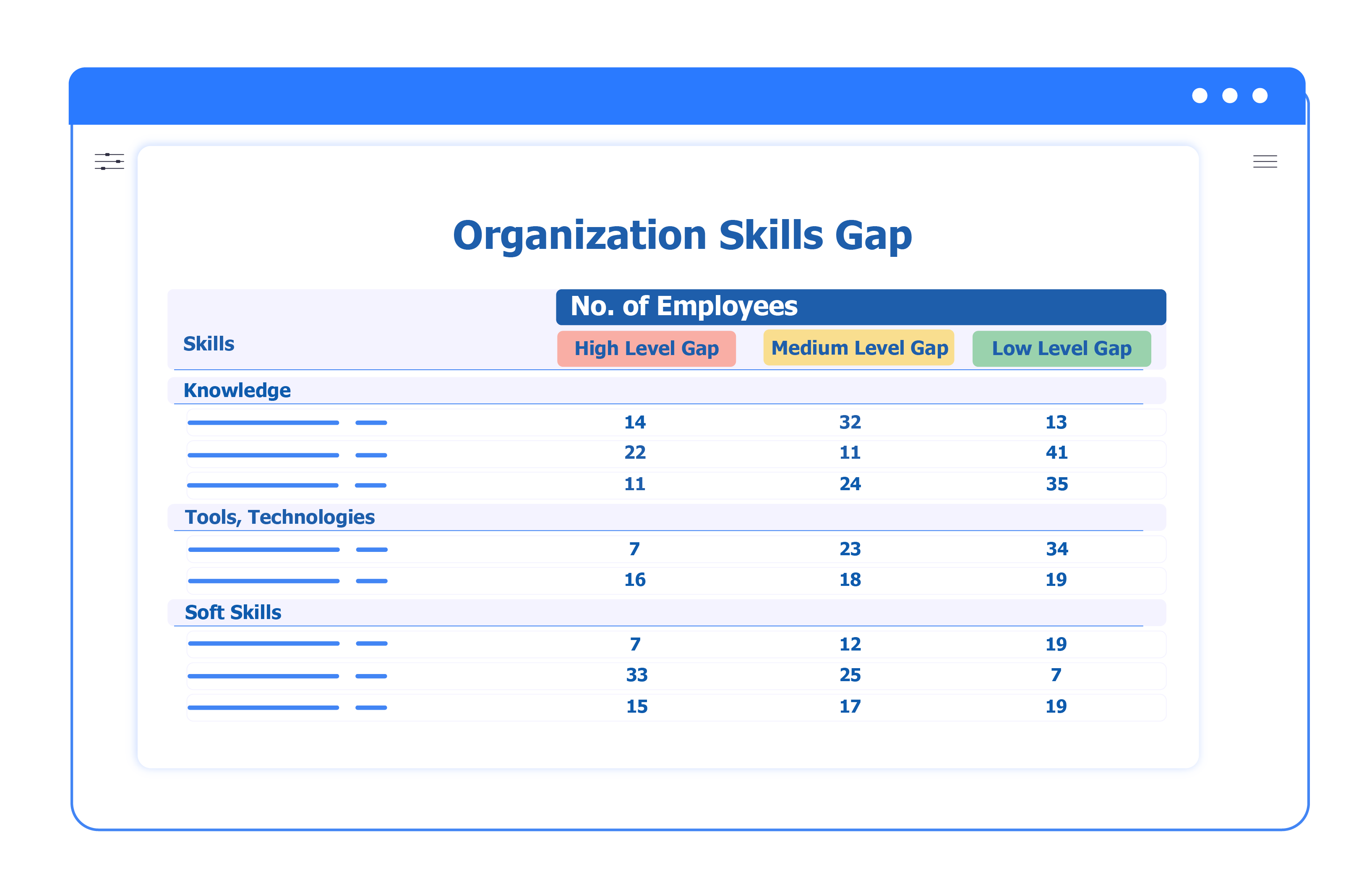Click Knowledge high gap value 22
The width and height of the screenshot is (1372, 878).
[634, 453]
